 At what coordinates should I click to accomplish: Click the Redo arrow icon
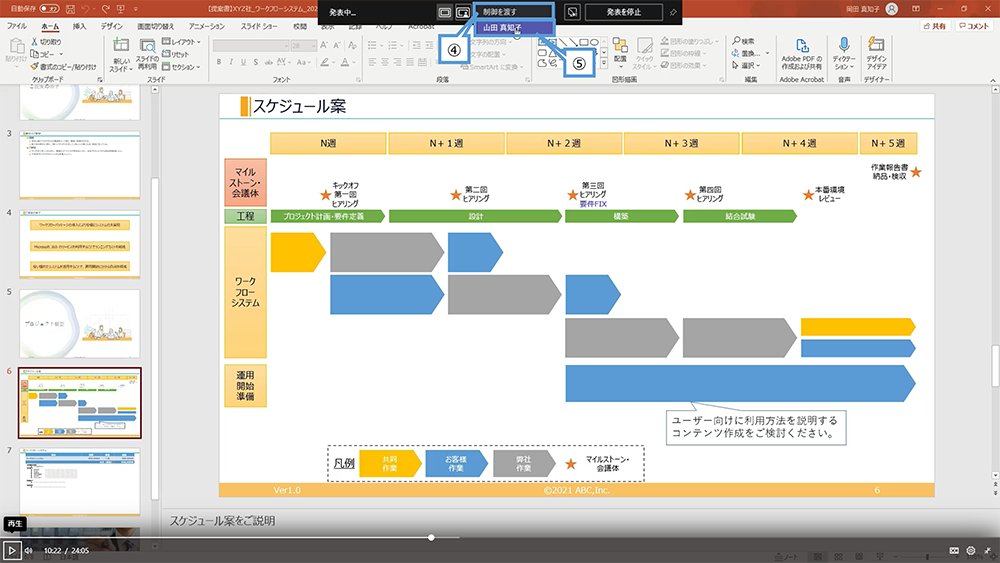point(105,9)
